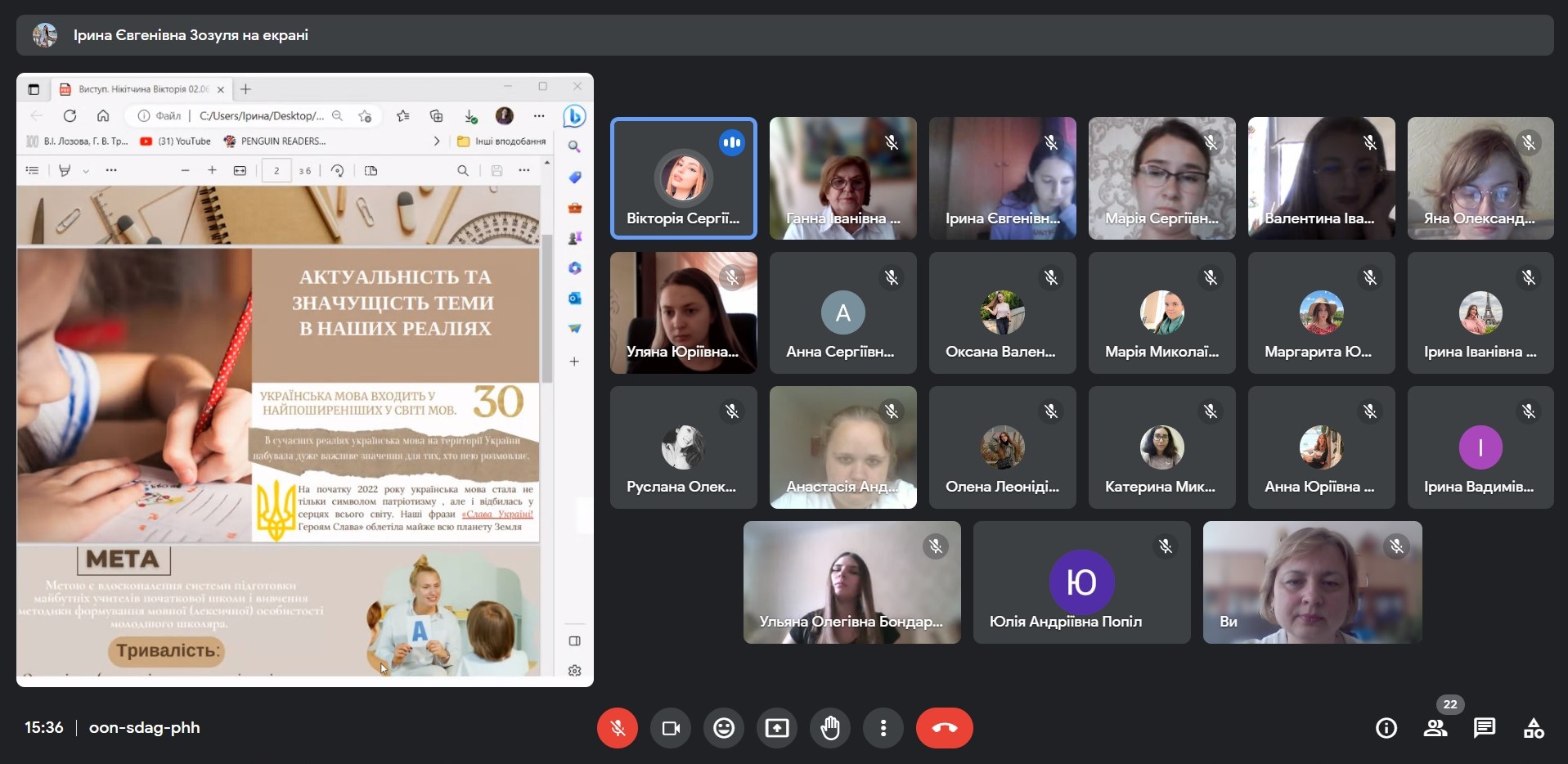Leave the call with red hang-up button
This screenshot has width=1568, height=764.
tap(944, 728)
